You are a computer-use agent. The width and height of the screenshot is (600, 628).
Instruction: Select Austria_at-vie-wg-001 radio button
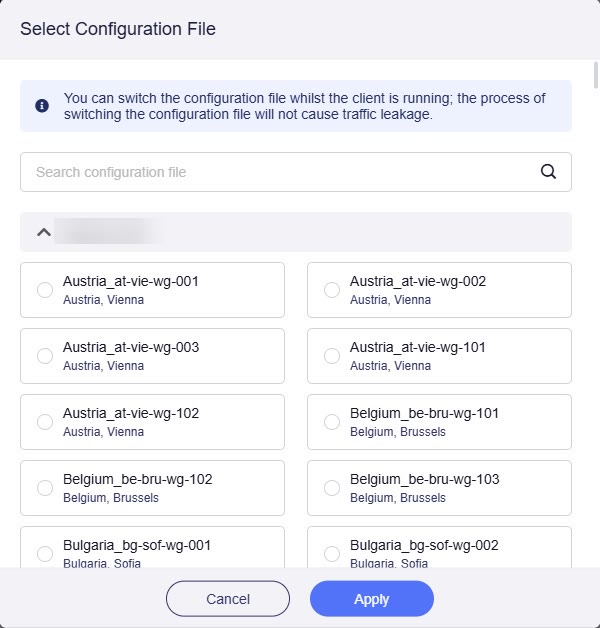[x=45, y=290]
